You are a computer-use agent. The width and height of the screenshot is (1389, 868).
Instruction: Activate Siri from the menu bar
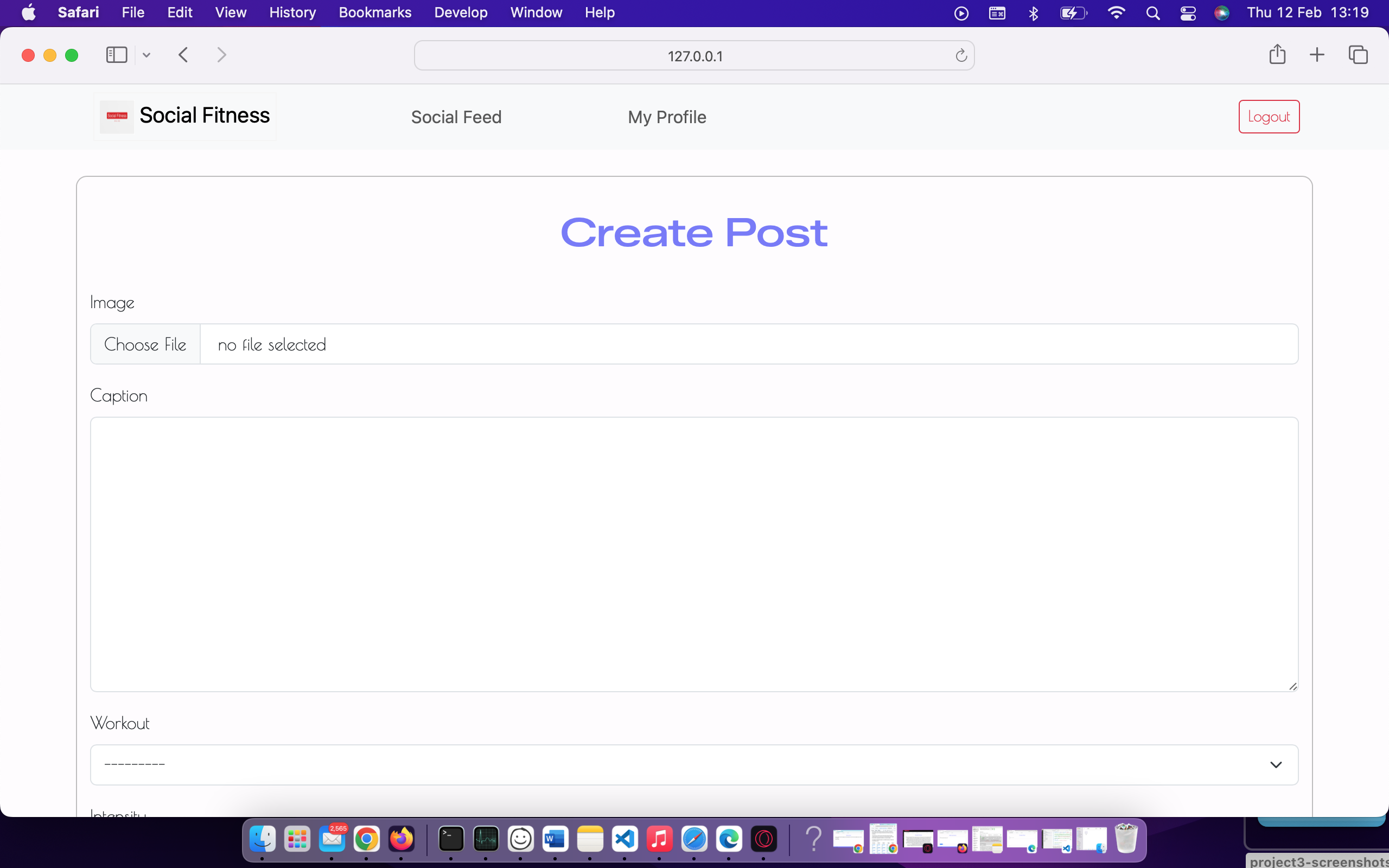(1222, 12)
